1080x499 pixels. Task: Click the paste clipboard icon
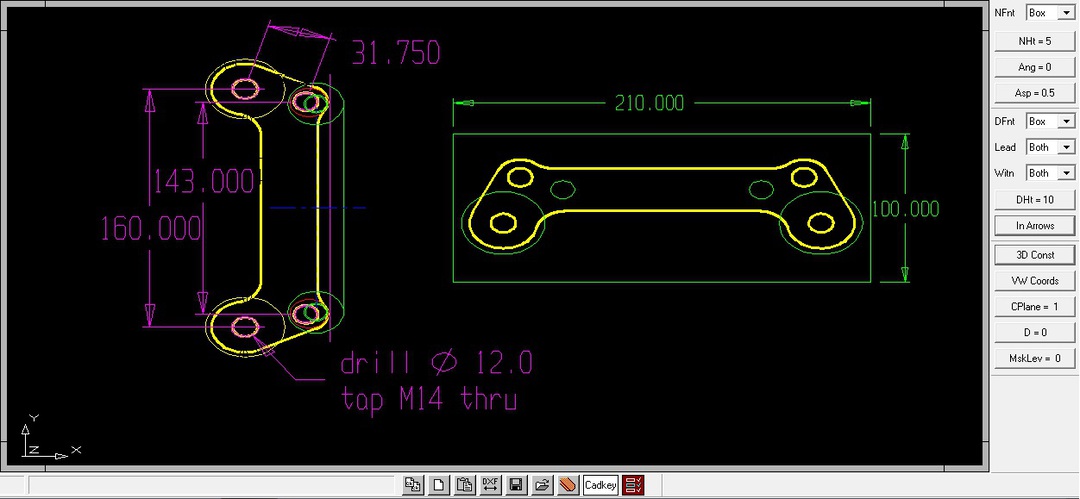click(x=465, y=486)
